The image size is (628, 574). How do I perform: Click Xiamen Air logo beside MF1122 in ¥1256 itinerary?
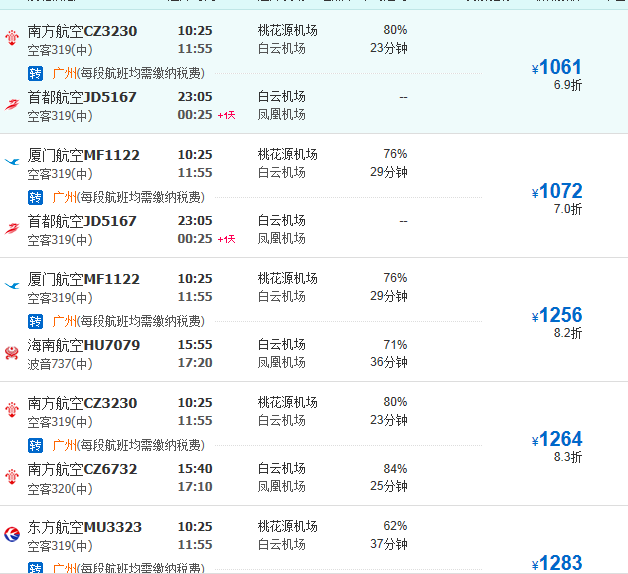[x=12, y=285]
